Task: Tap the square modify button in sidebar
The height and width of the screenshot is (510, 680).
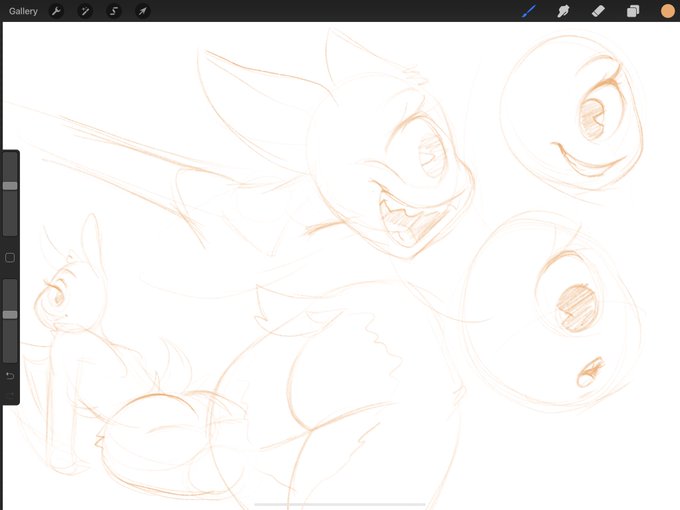Action: (10, 258)
